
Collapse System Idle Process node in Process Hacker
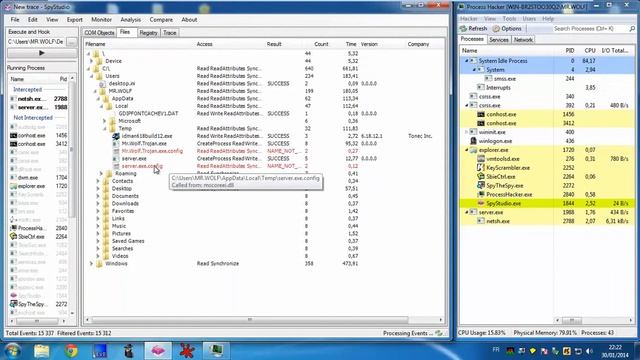click(467, 61)
